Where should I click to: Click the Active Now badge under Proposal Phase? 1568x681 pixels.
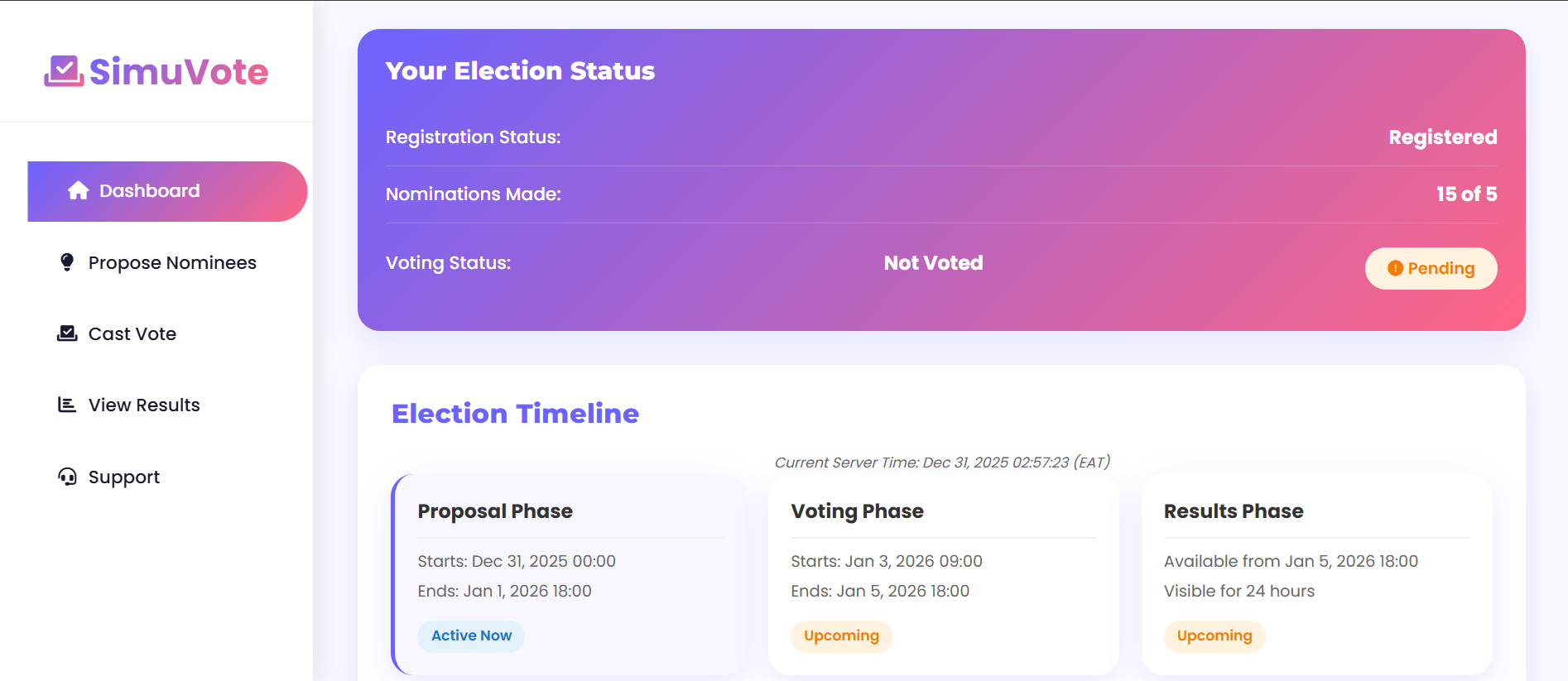click(470, 635)
